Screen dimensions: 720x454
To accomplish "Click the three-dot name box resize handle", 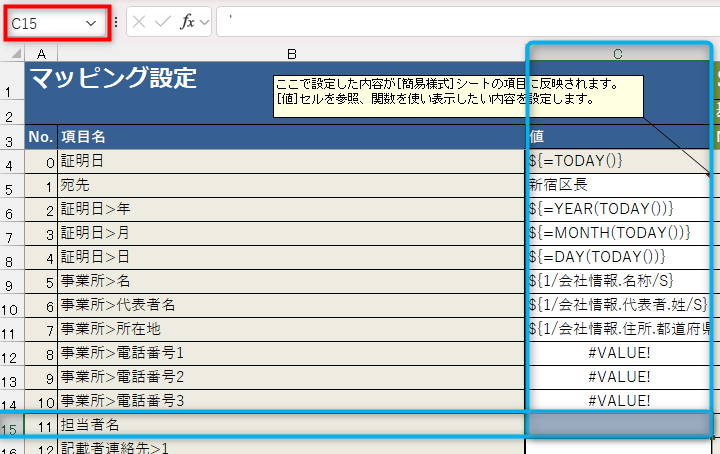I will point(116,22).
